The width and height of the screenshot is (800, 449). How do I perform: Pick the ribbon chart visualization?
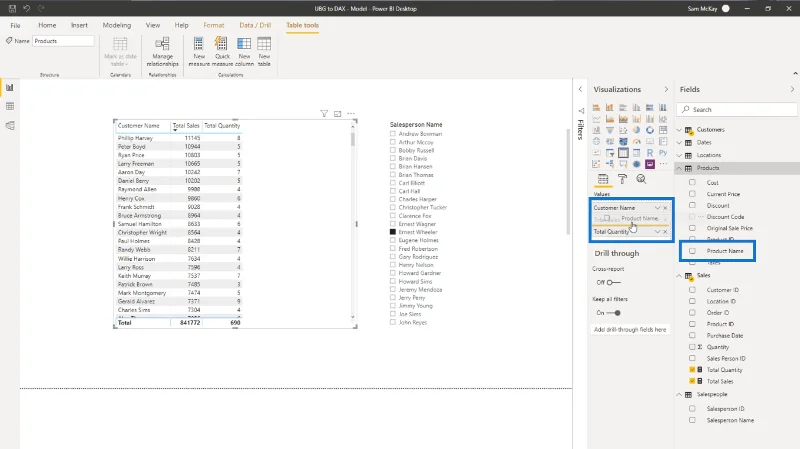pyautogui.click(x=663, y=119)
